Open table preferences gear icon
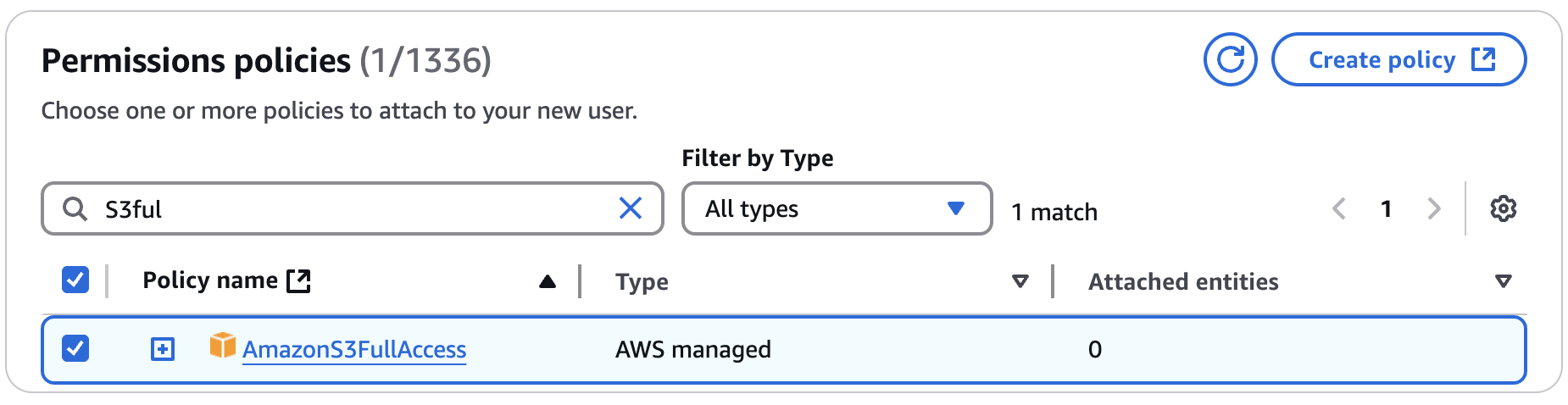This screenshot has height=405, width=1568. coord(1503,208)
